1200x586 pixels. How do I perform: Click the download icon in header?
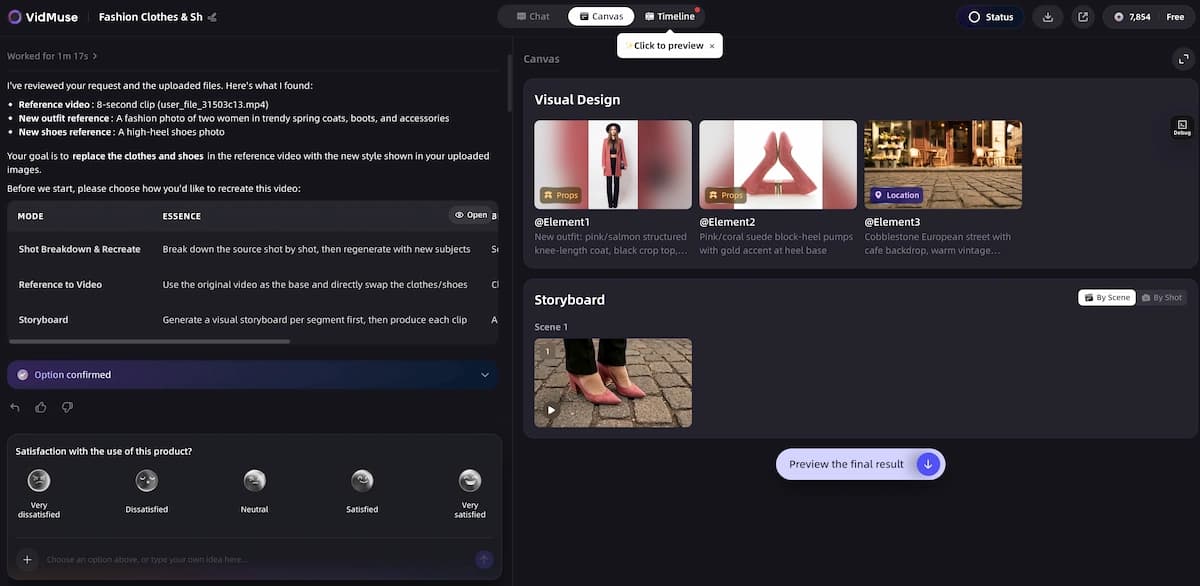tap(1048, 17)
